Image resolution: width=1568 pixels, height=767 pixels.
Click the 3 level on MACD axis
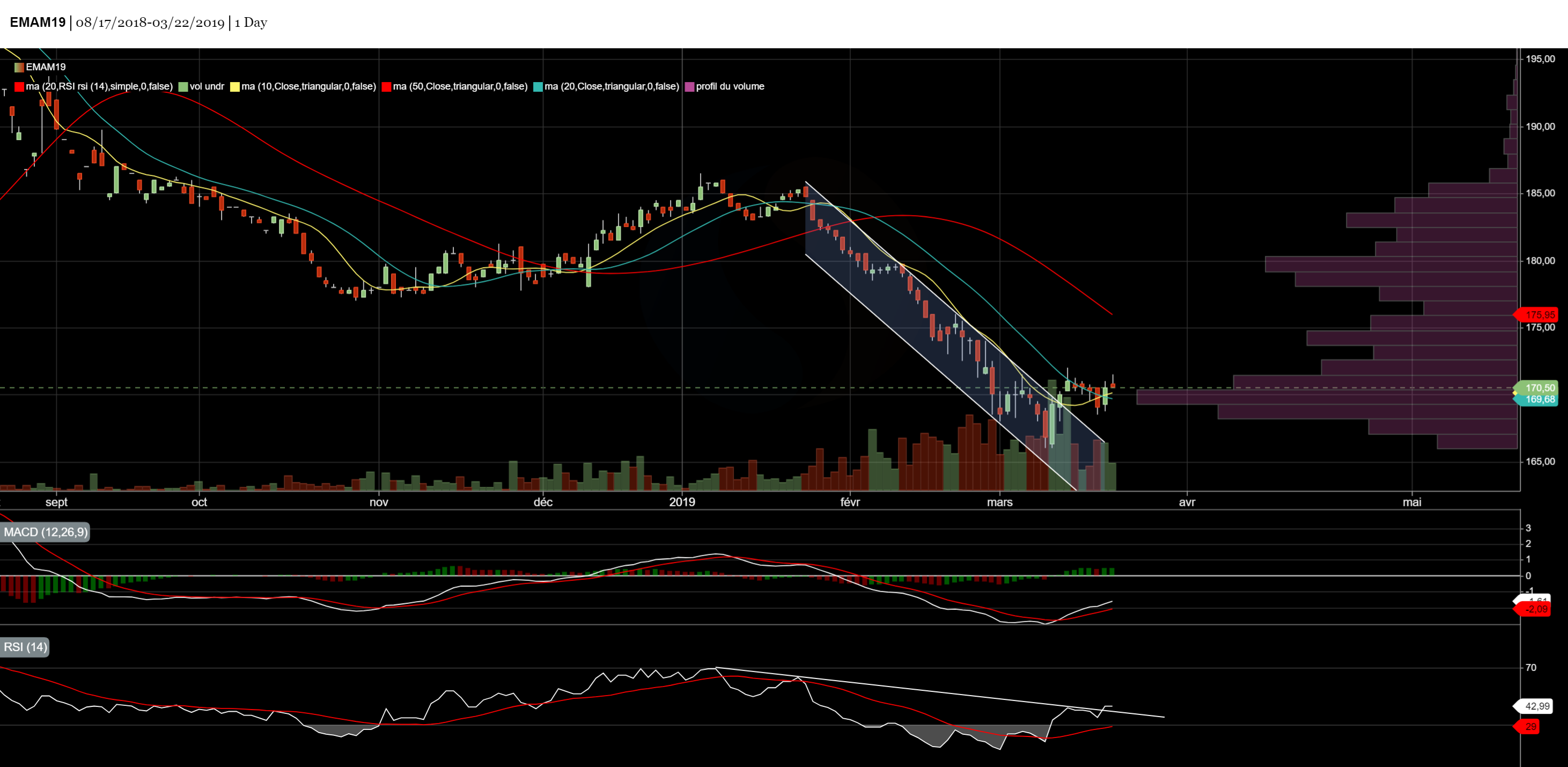1528,528
